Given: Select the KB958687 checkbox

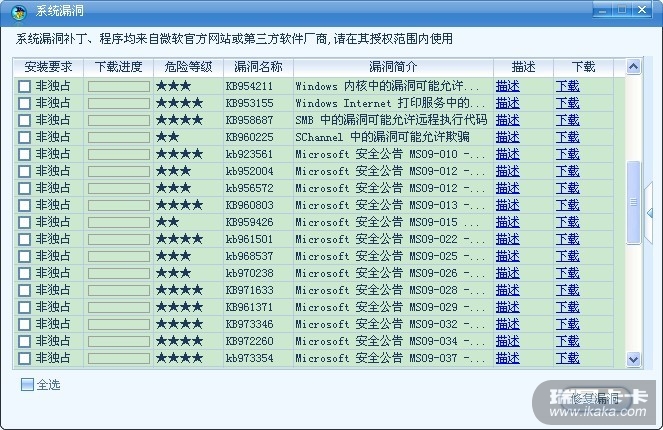Looking at the screenshot, I should [x=25, y=120].
